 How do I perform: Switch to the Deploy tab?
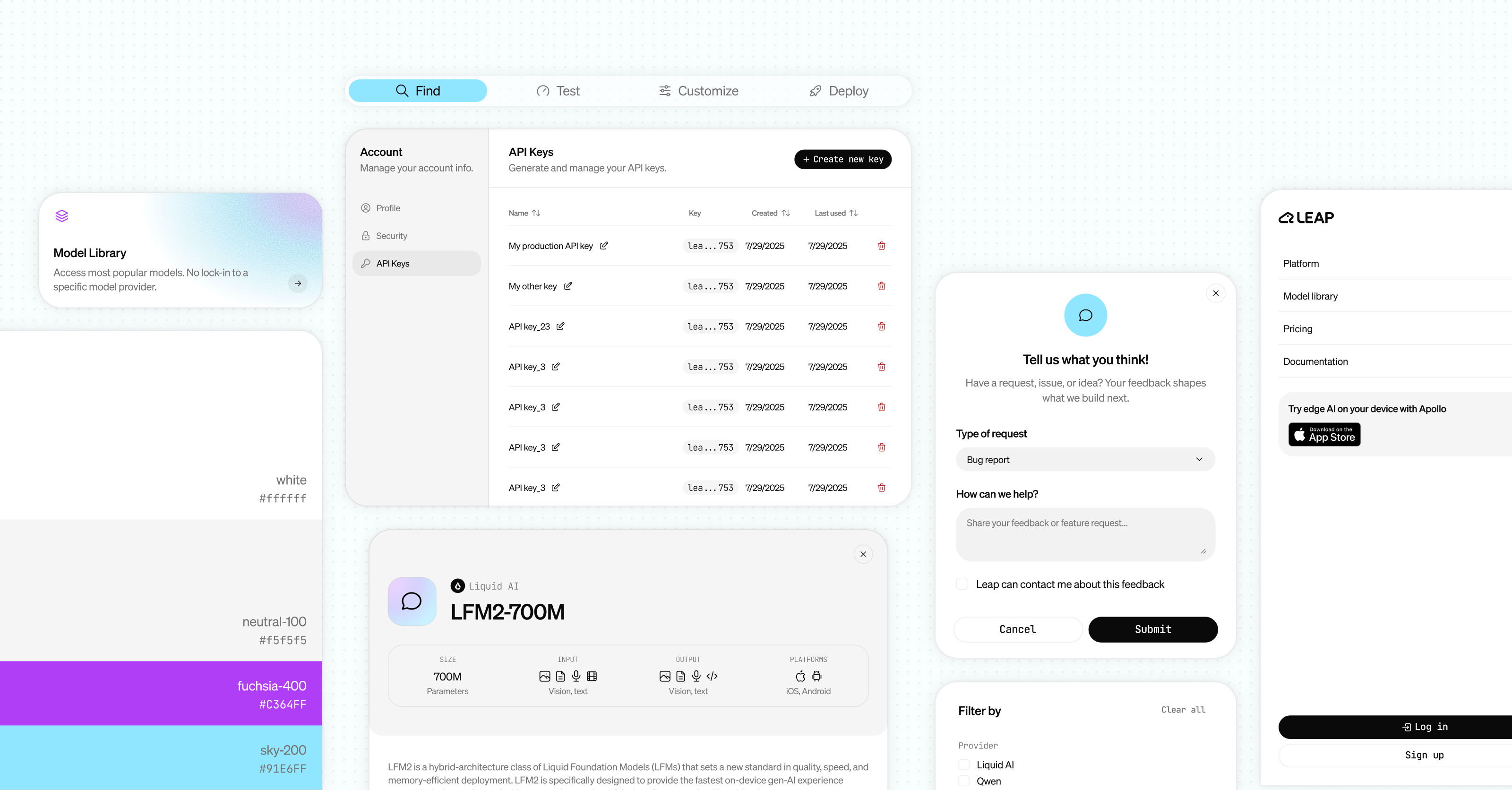(x=838, y=90)
